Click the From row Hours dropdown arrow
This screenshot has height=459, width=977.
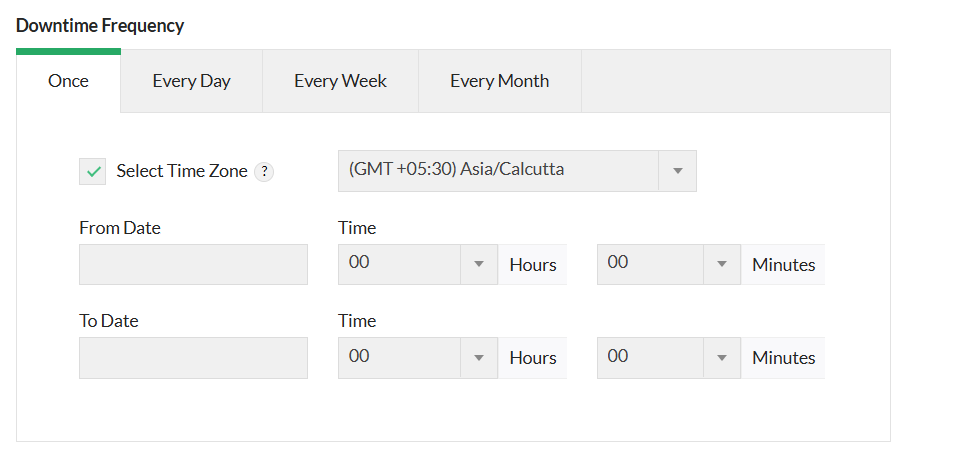(x=478, y=265)
